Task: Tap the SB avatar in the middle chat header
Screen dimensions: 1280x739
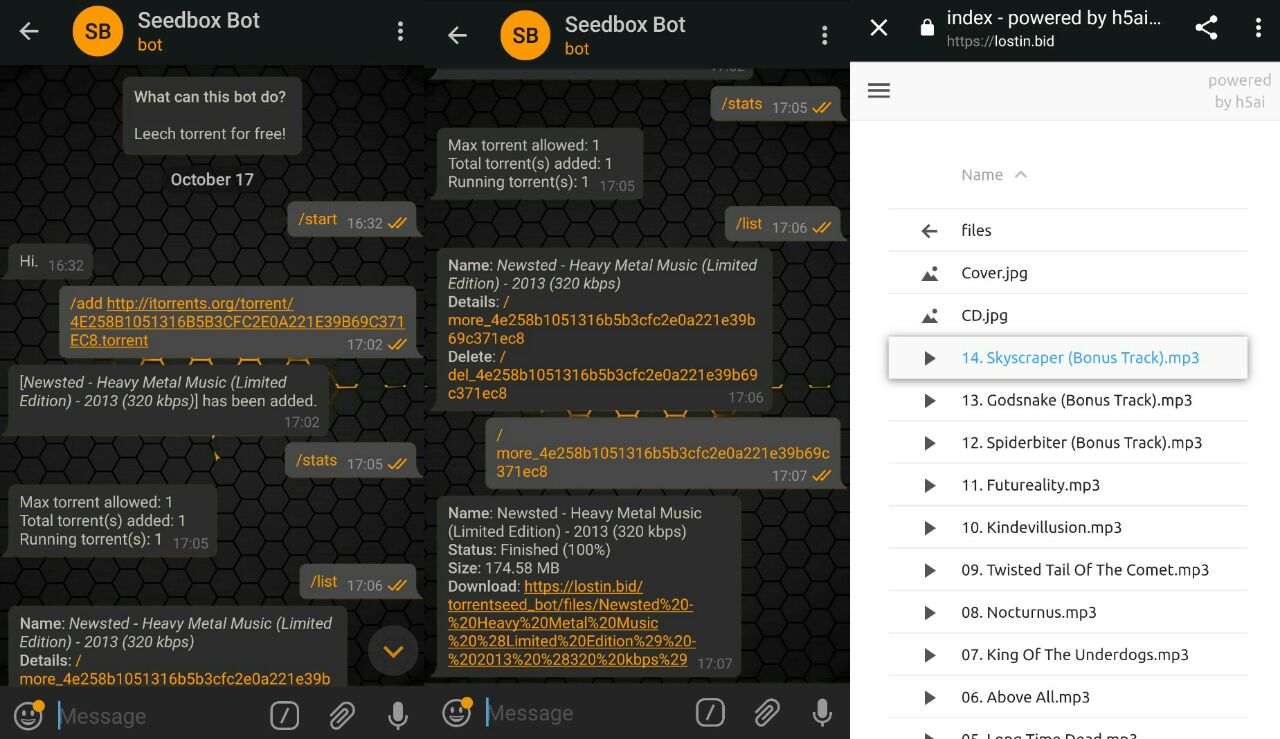Action: click(x=525, y=35)
